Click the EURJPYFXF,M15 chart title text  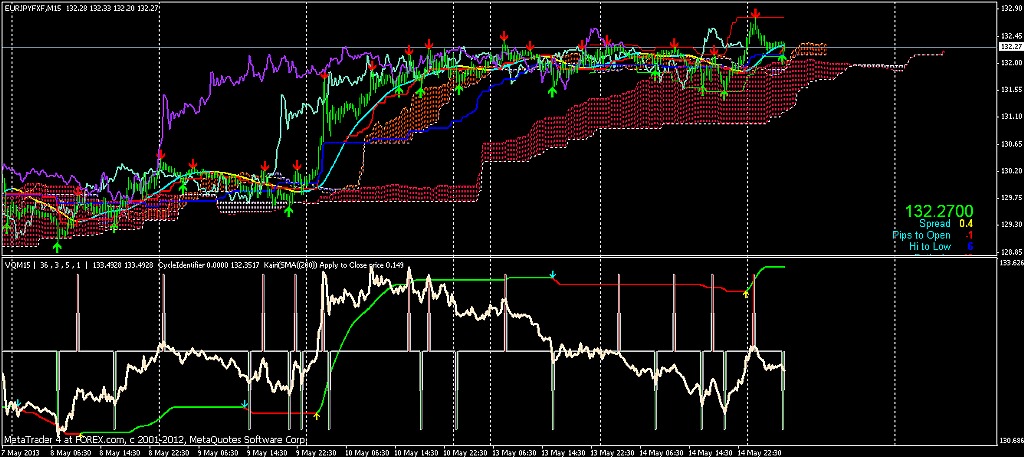pyautogui.click(x=35, y=6)
